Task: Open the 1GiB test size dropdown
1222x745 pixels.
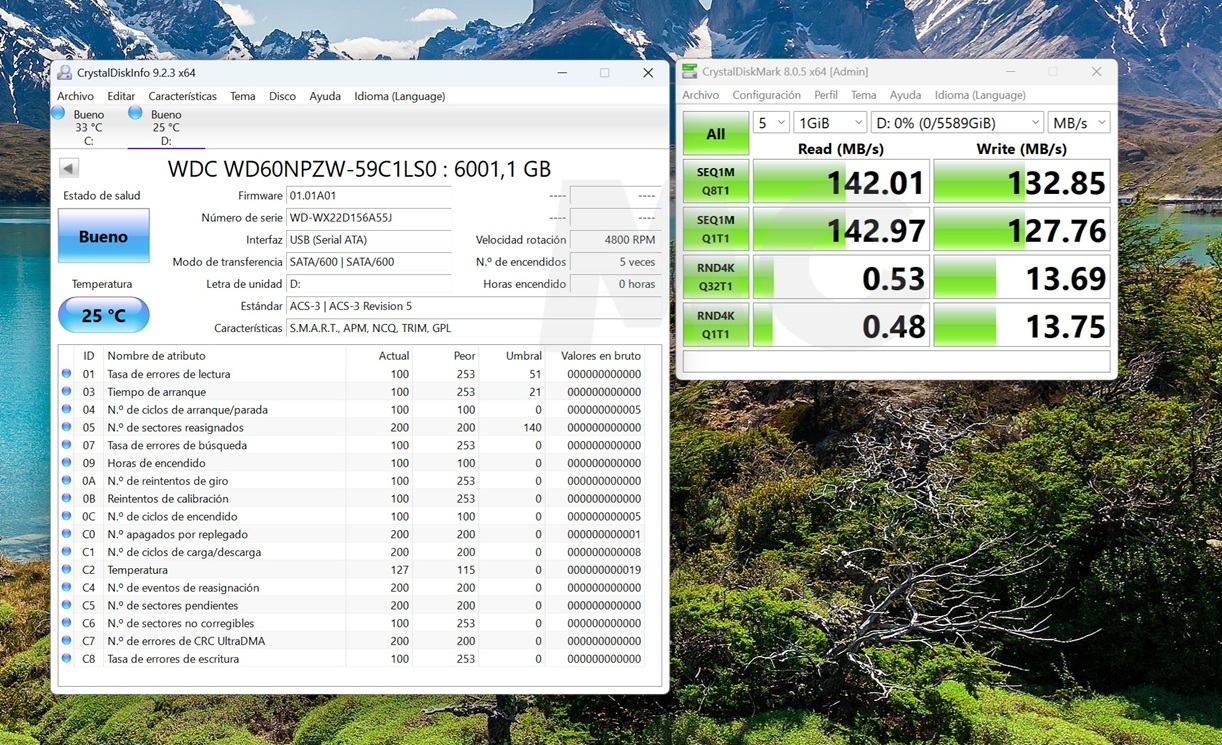Action: tap(829, 122)
